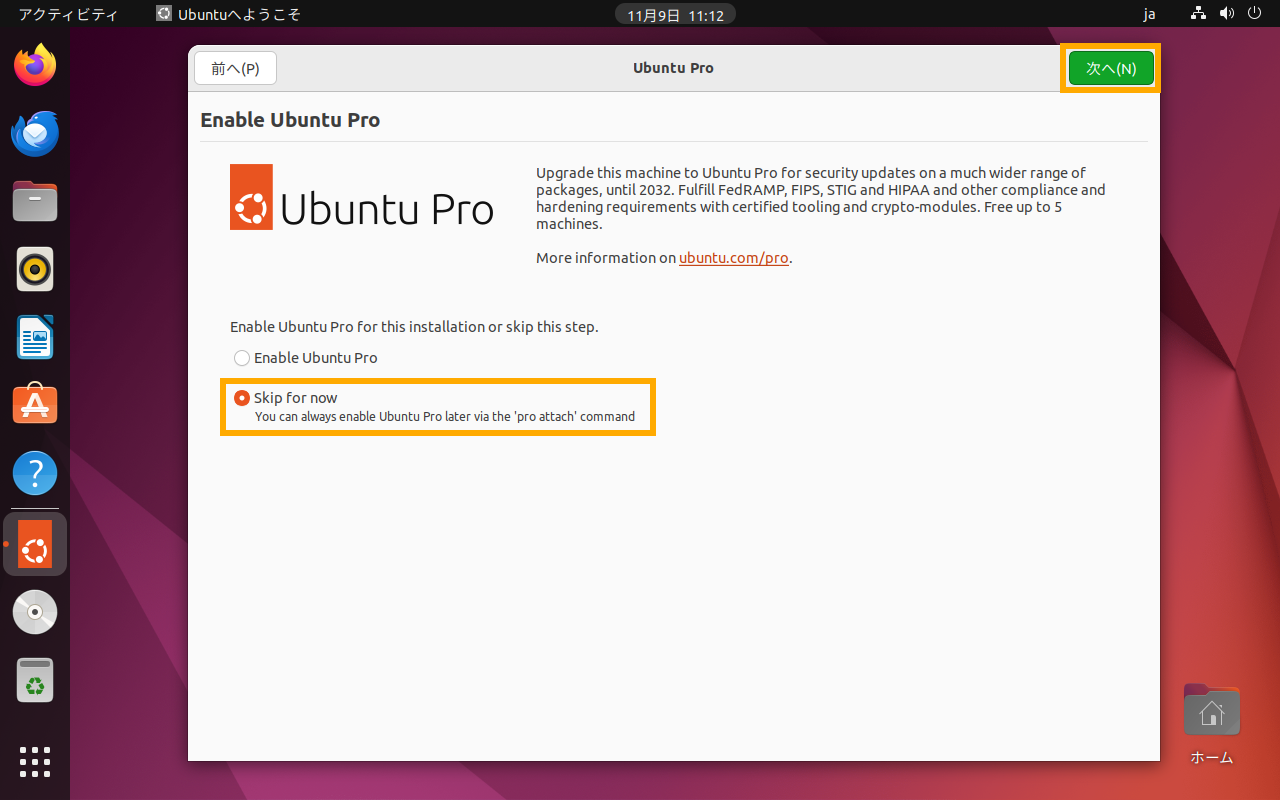Screen dimensions: 1280x800
Task: Click the Ubuntu Pro window title
Action: (x=673, y=68)
